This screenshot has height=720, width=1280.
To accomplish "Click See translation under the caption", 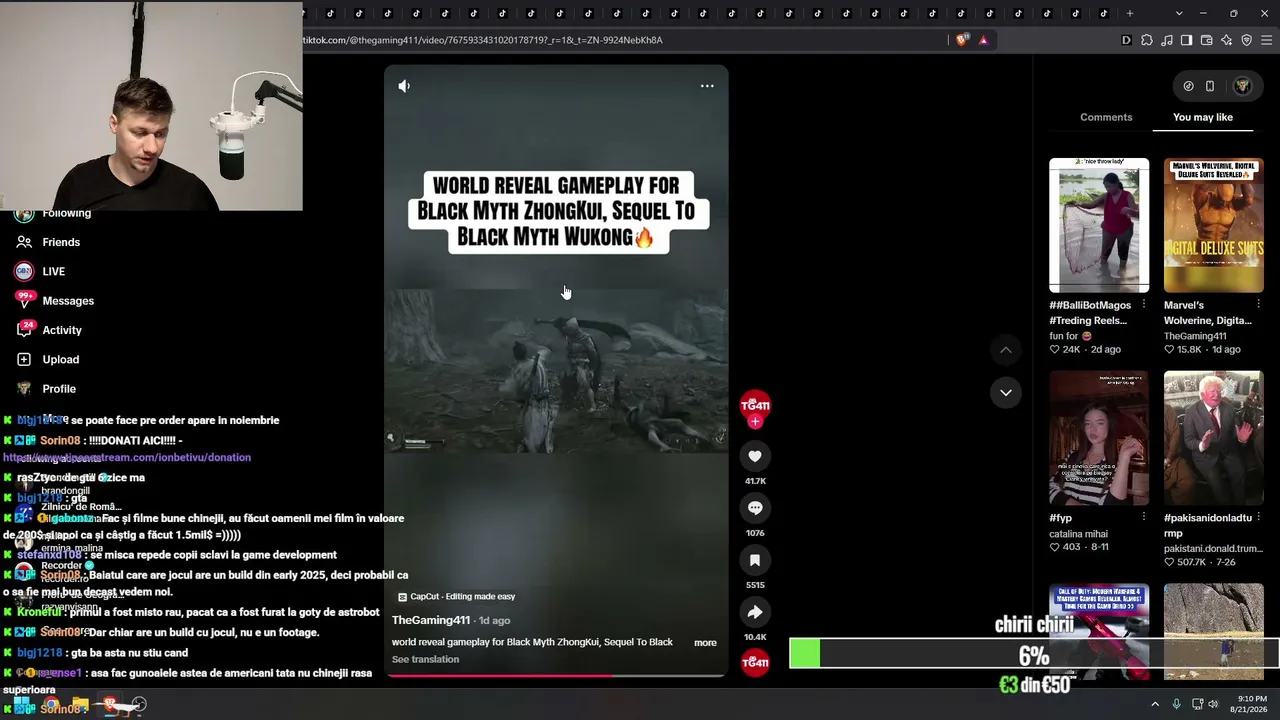I will point(425,659).
